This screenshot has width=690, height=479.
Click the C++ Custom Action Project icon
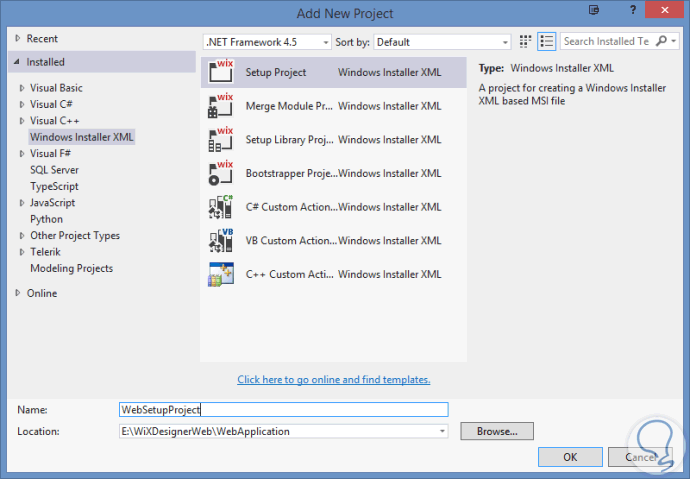point(221,274)
